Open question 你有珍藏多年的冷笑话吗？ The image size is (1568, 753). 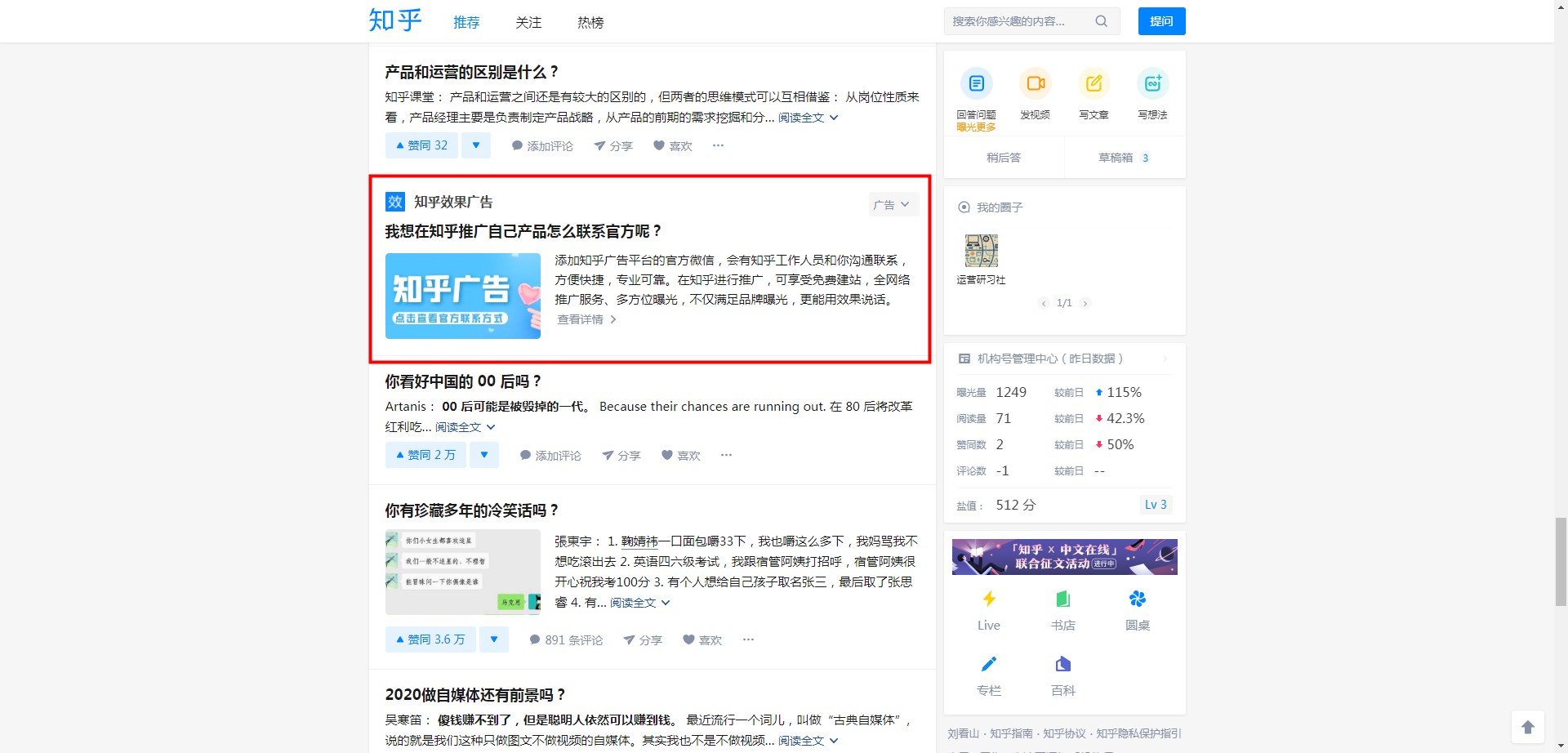[472, 510]
